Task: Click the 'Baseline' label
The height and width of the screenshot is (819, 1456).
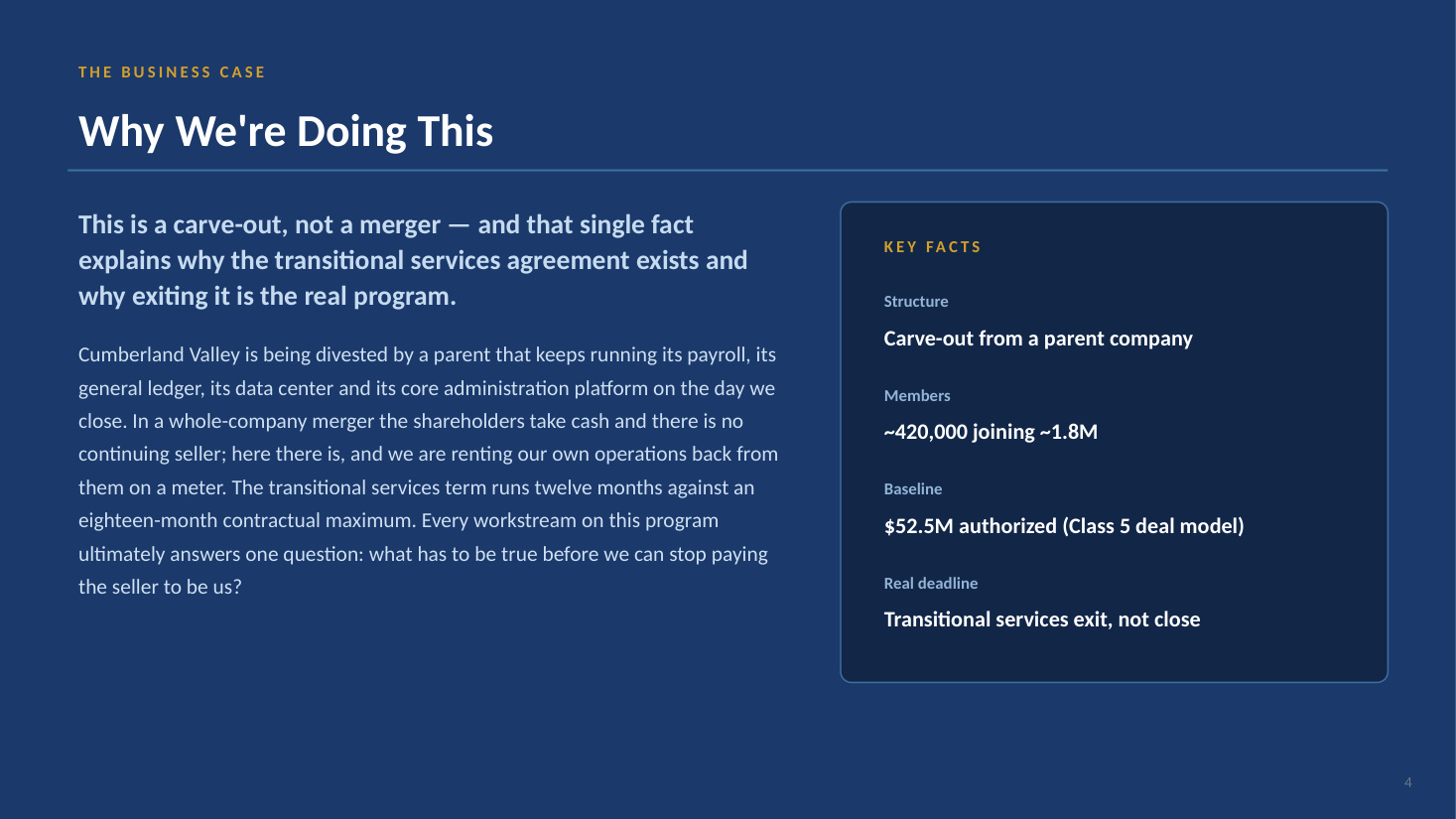Action: (x=913, y=489)
